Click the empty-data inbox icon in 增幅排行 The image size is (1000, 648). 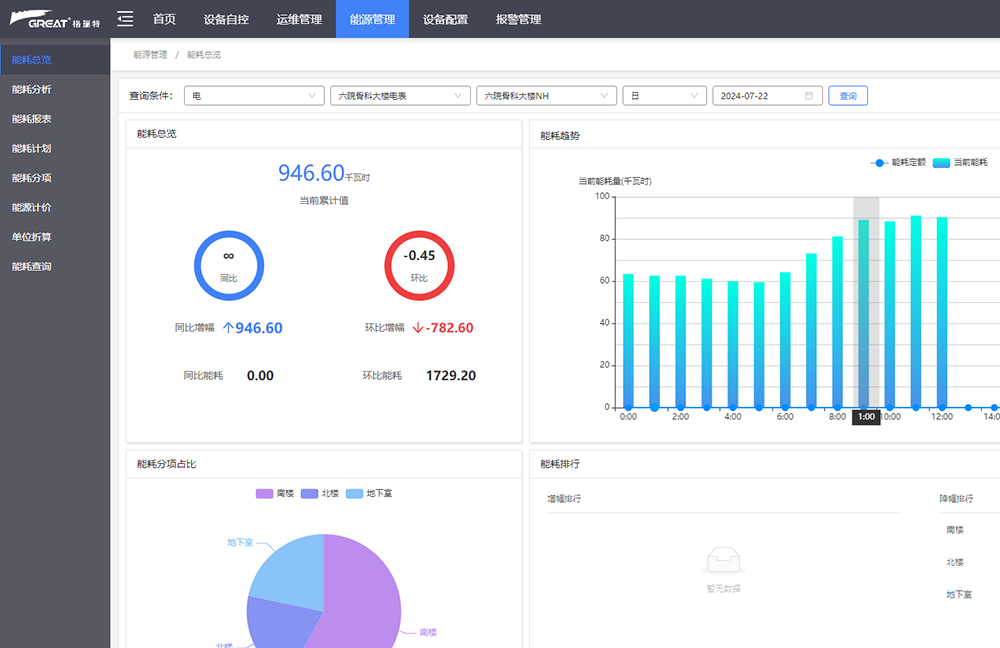[x=723, y=561]
